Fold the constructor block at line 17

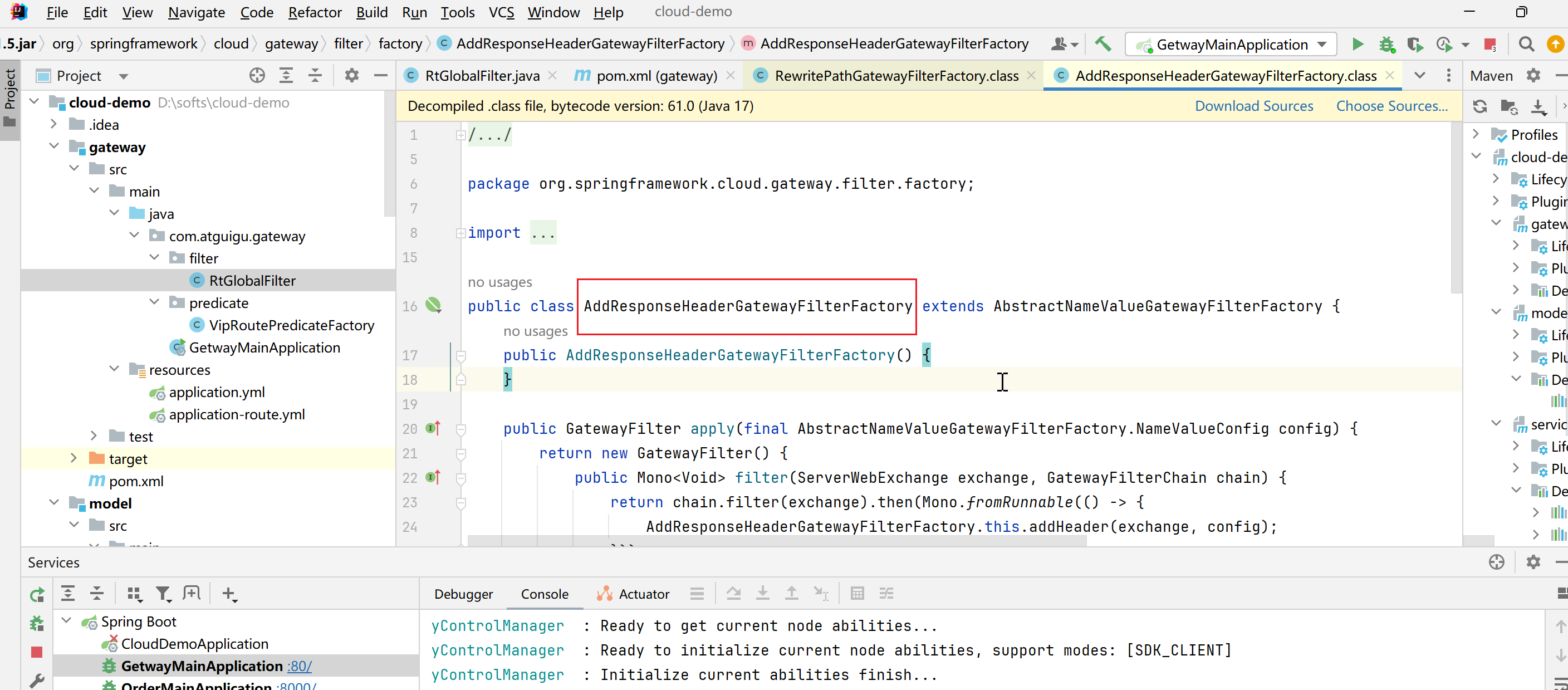pos(461,355)
